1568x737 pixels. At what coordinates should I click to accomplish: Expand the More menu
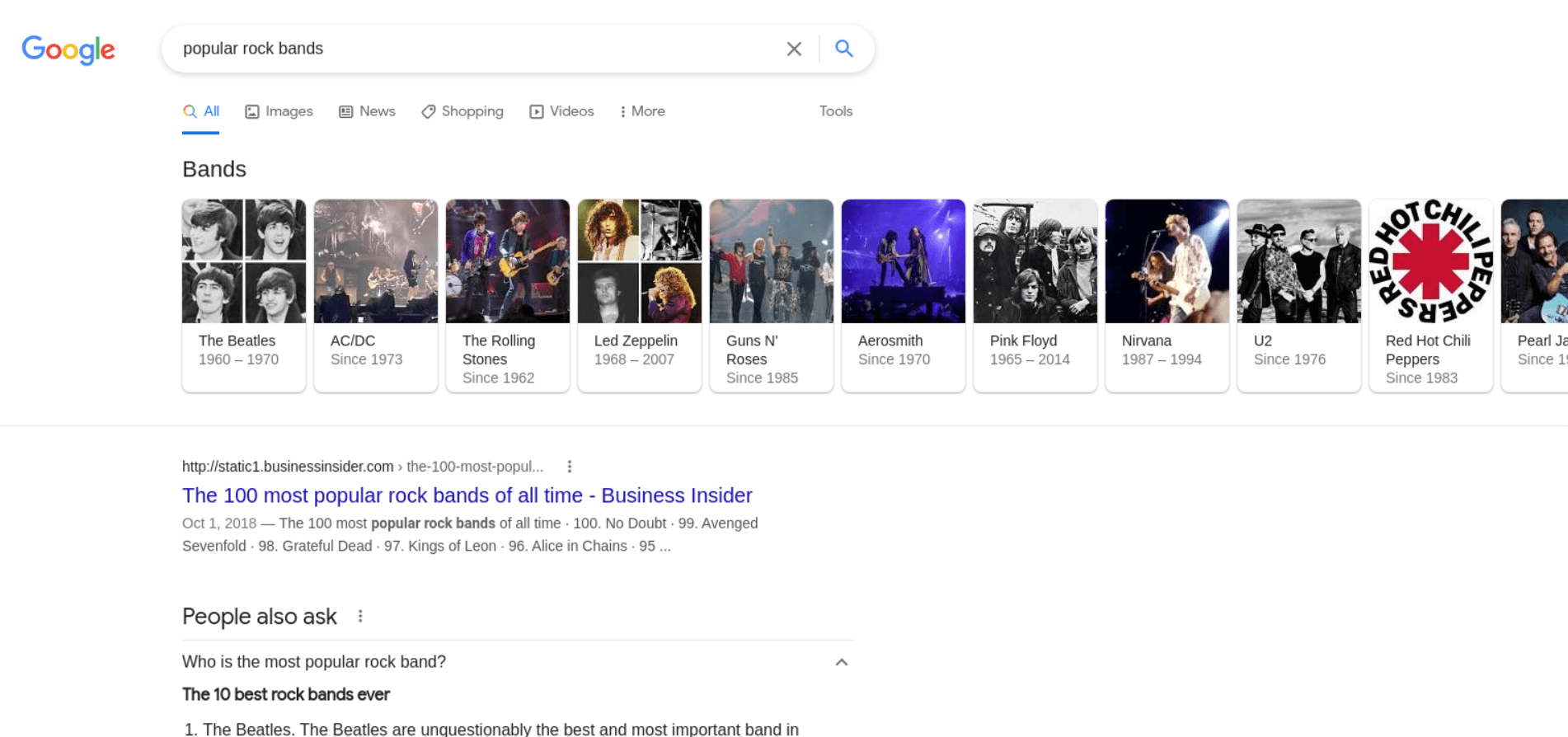[642, 111]
